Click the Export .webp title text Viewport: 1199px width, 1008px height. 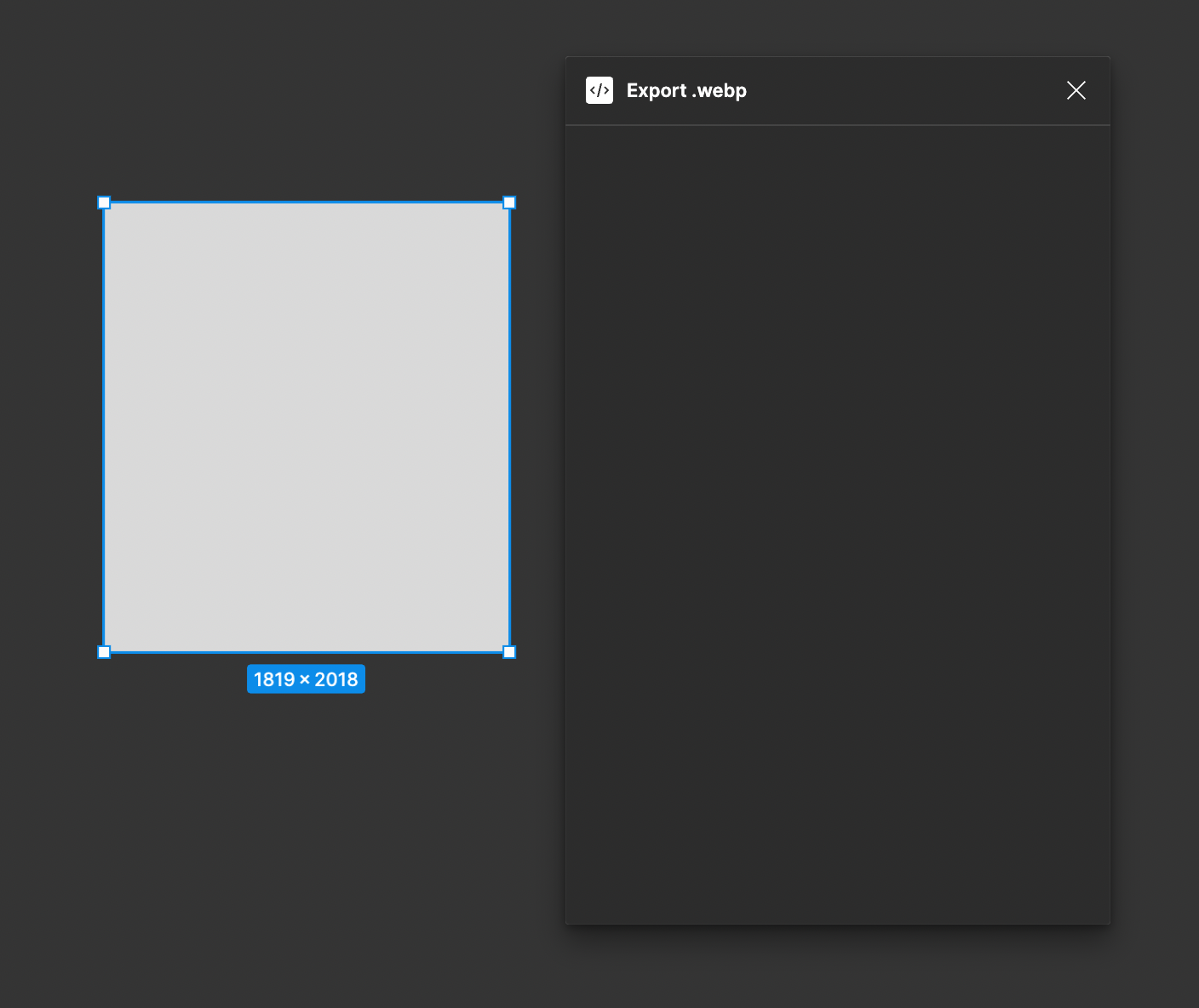click(686, 90)
